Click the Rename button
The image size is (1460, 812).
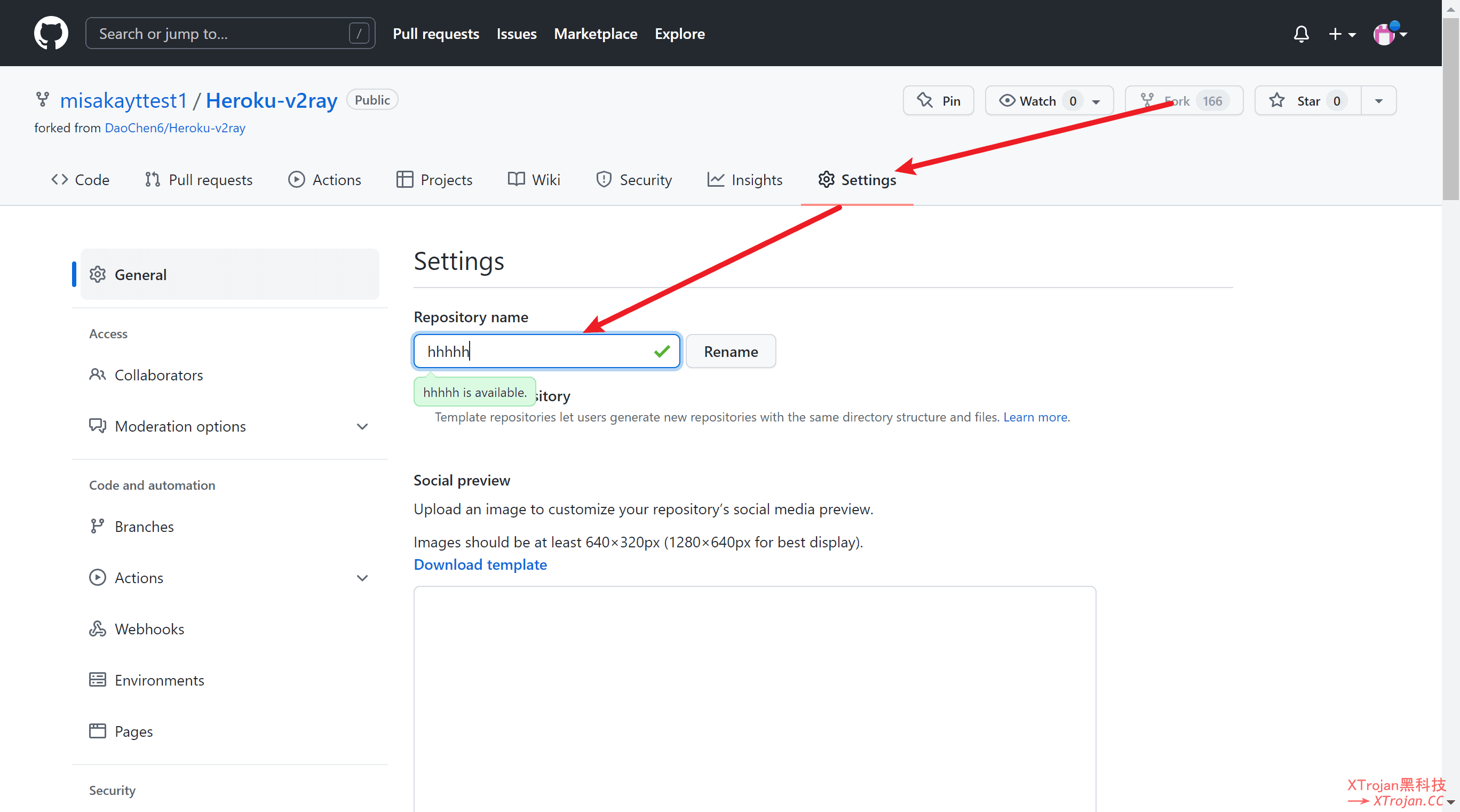pos(730,352)
